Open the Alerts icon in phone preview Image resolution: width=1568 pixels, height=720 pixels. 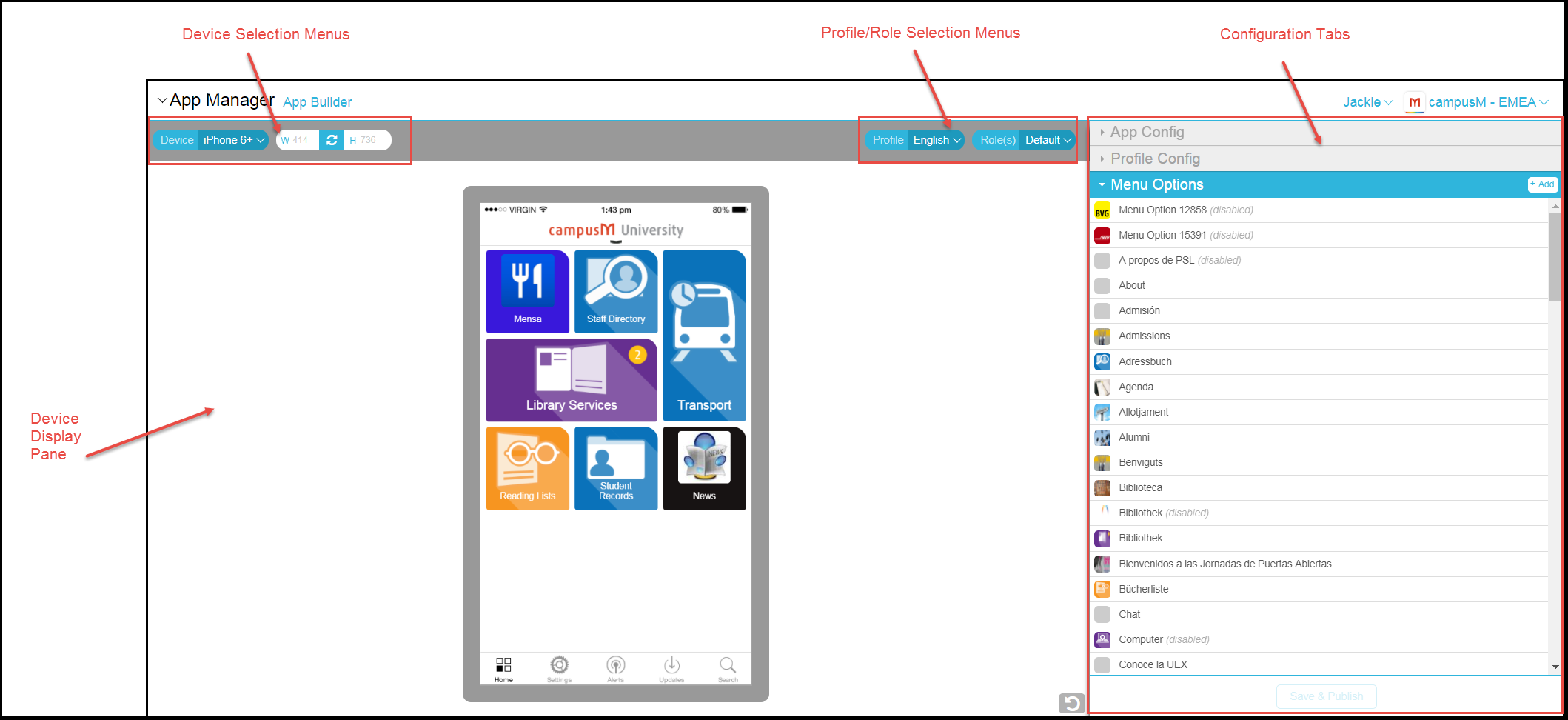point(616,664)
